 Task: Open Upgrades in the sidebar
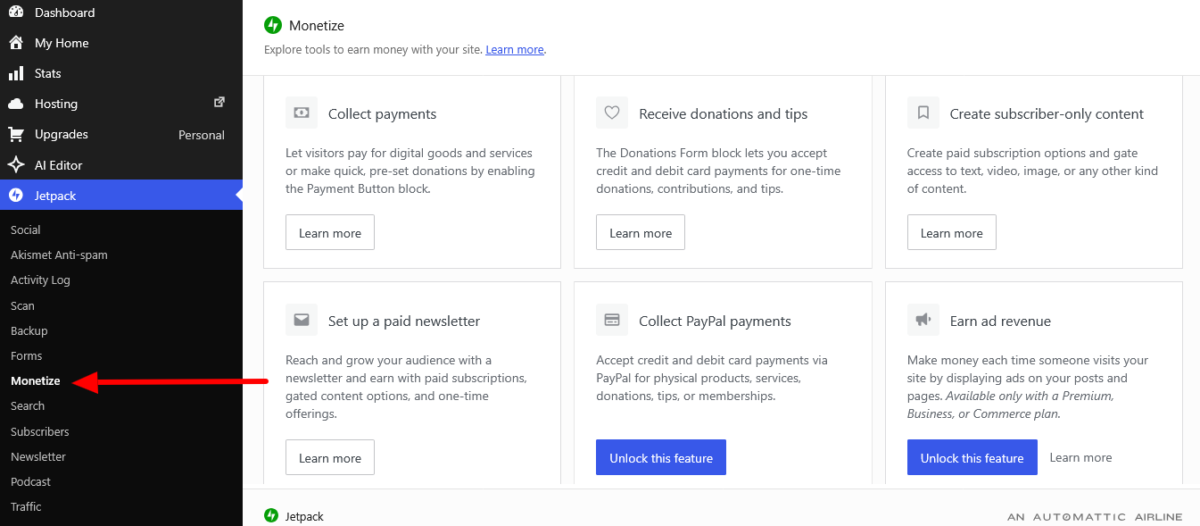(x=121, y=134)
